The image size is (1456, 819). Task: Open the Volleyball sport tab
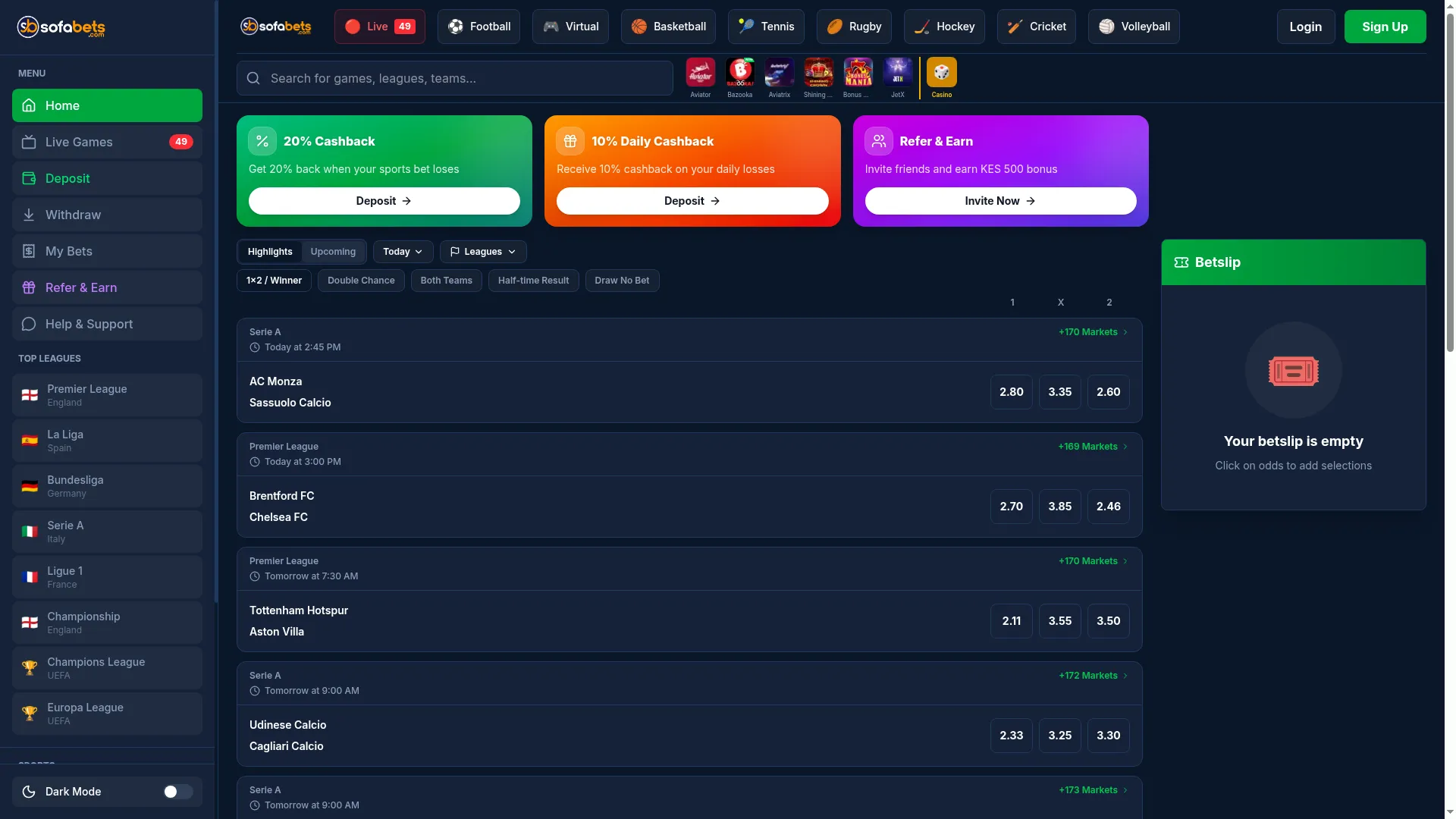(1134, 27)
